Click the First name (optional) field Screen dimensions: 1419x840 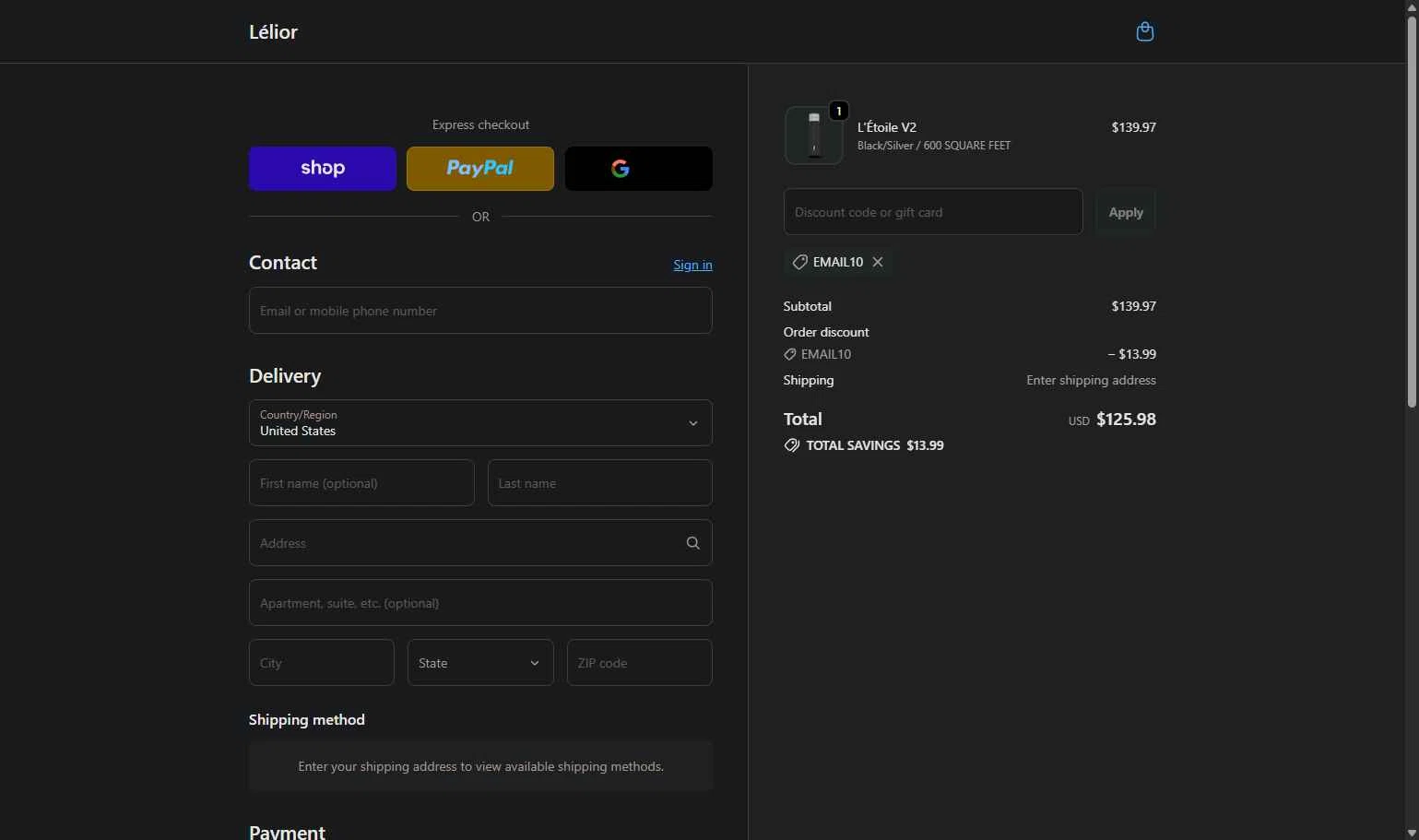pos(361,483)
